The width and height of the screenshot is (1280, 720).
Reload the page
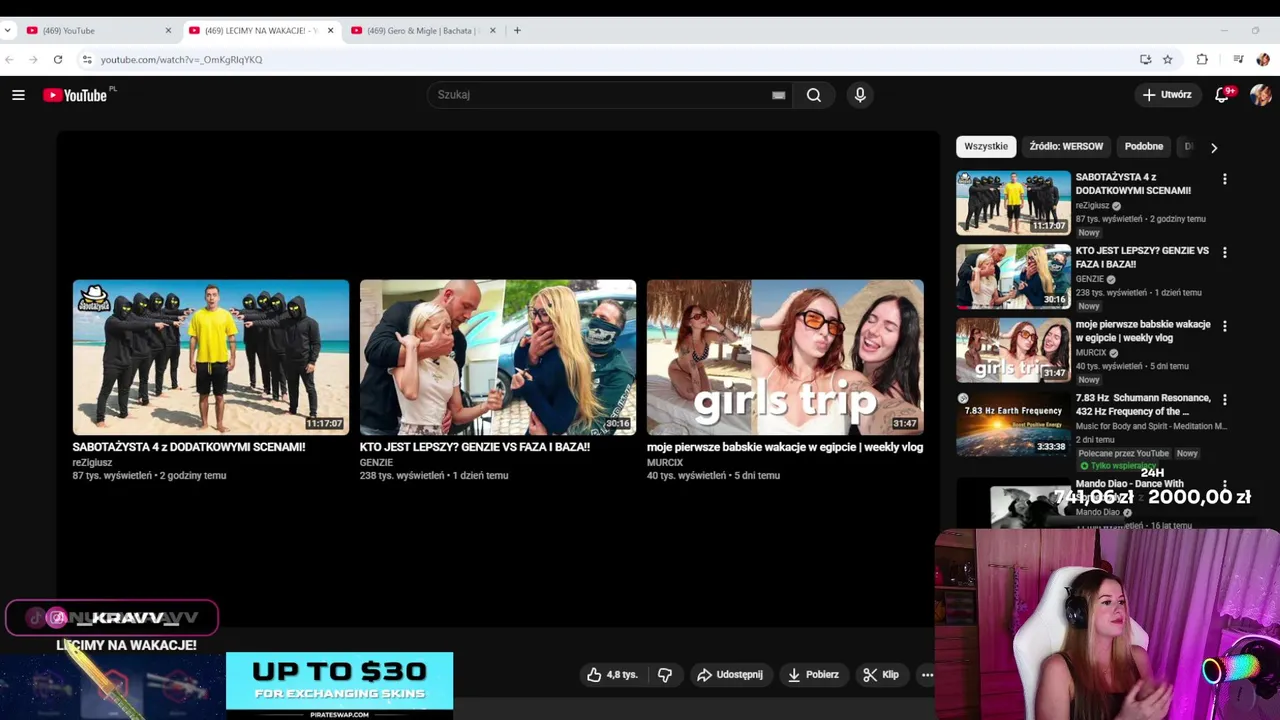tap(58, 59)
